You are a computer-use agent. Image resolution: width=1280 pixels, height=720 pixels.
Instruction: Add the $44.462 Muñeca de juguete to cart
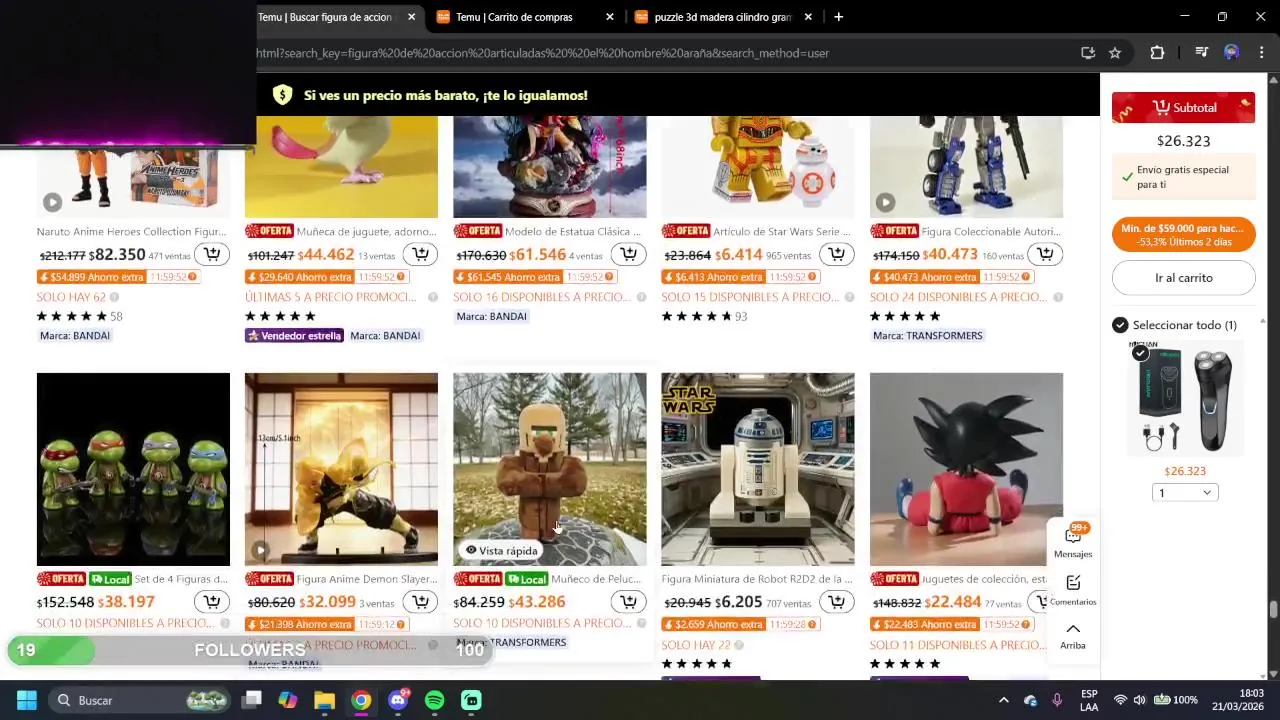[x=421, y=254]
